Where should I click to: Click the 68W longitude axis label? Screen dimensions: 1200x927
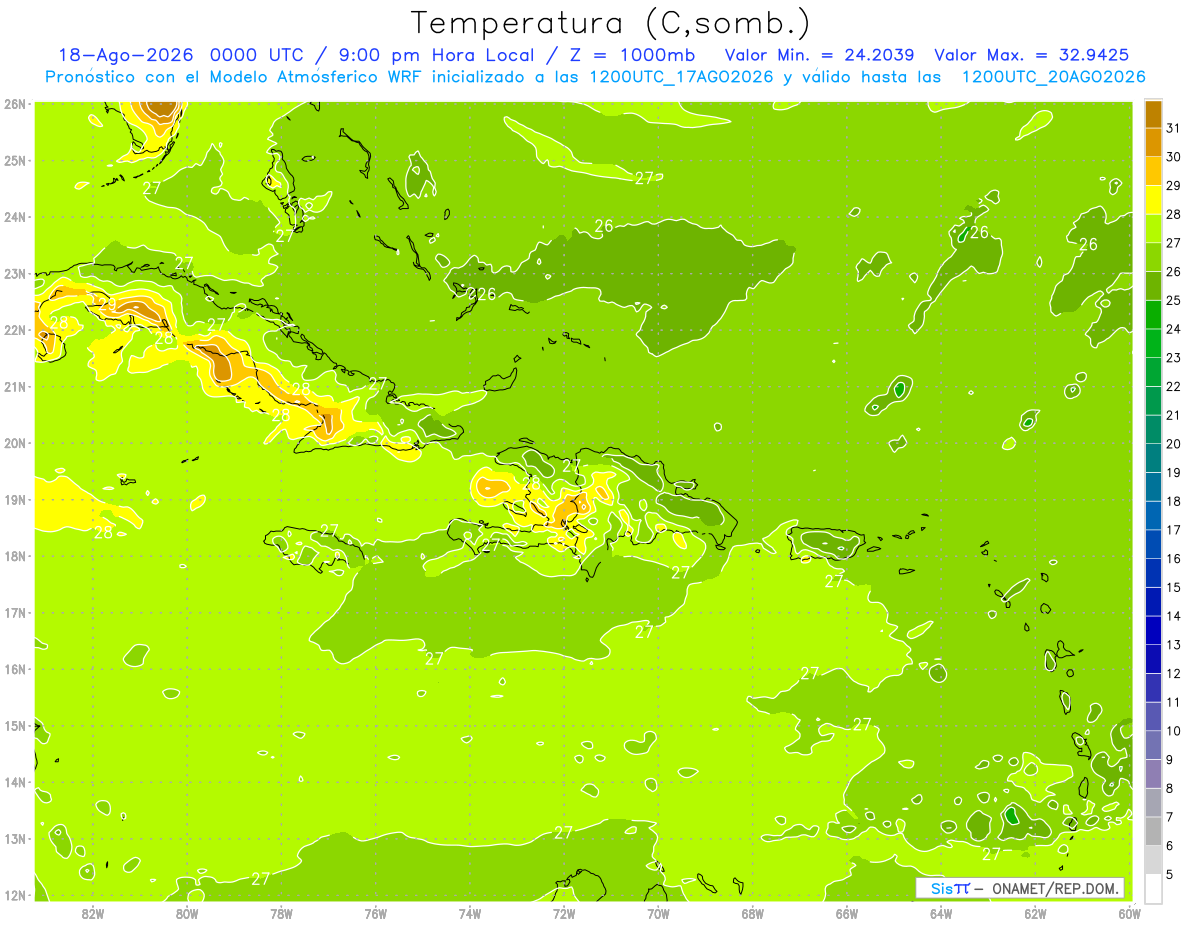click(753, 913)
